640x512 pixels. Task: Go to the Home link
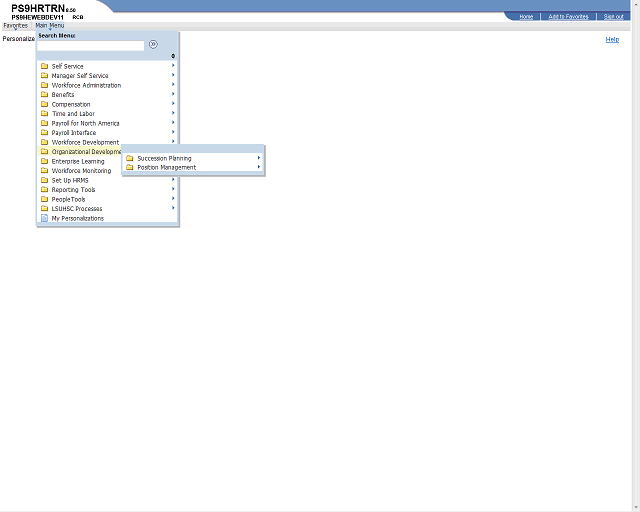(526, 16)
